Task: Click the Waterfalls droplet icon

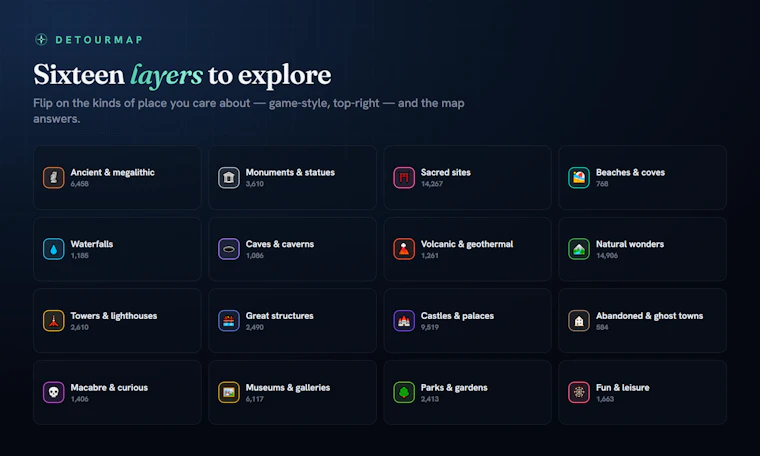Action: click(x=53, y=249)
